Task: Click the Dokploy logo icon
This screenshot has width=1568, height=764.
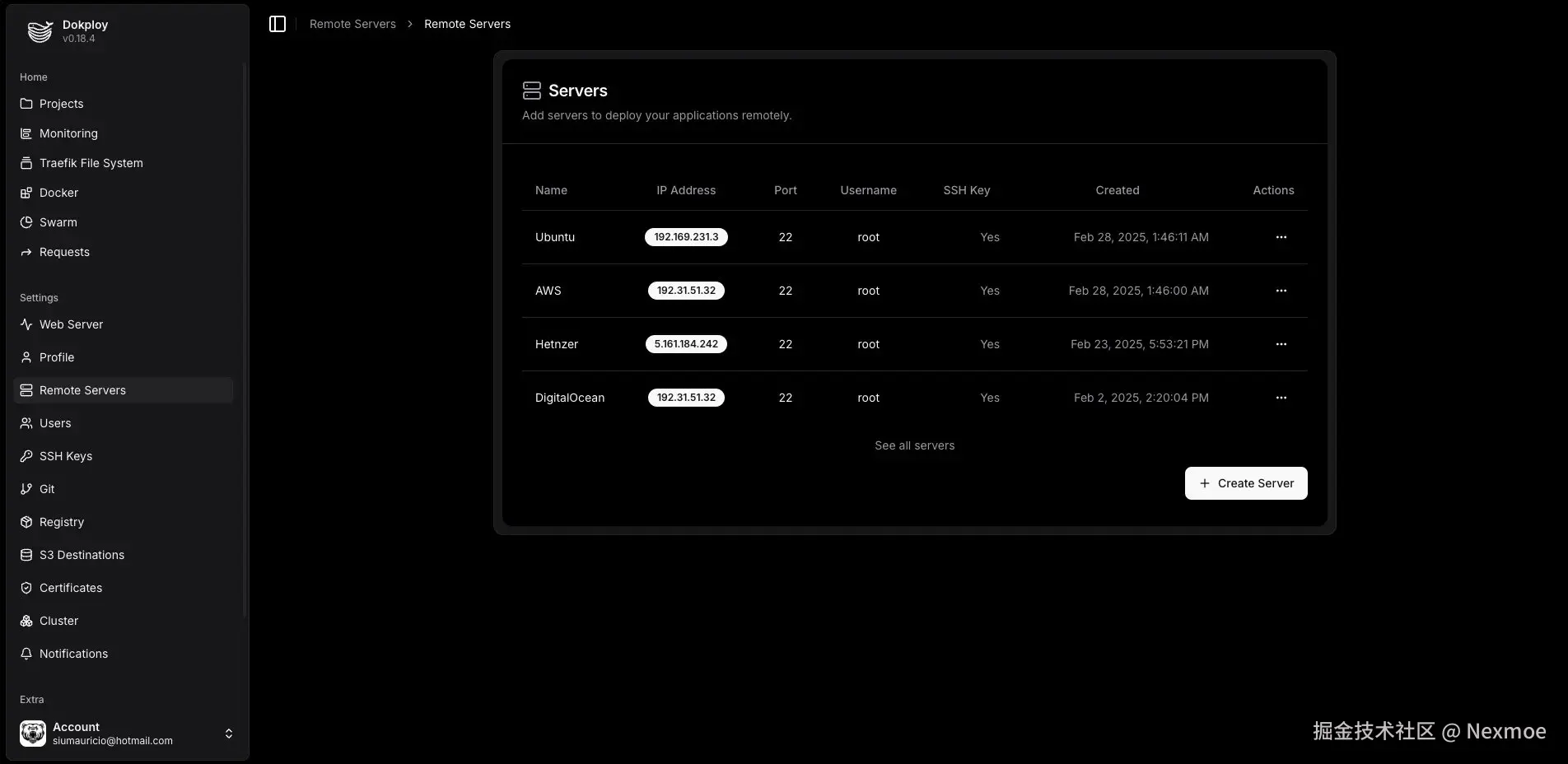Action: coord(40,31)
